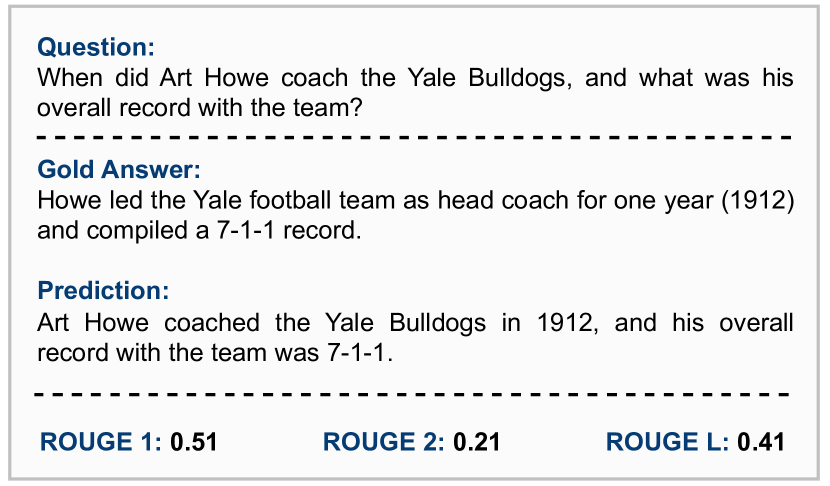Select the ROUGE L score 0.41

pos(761,442)
